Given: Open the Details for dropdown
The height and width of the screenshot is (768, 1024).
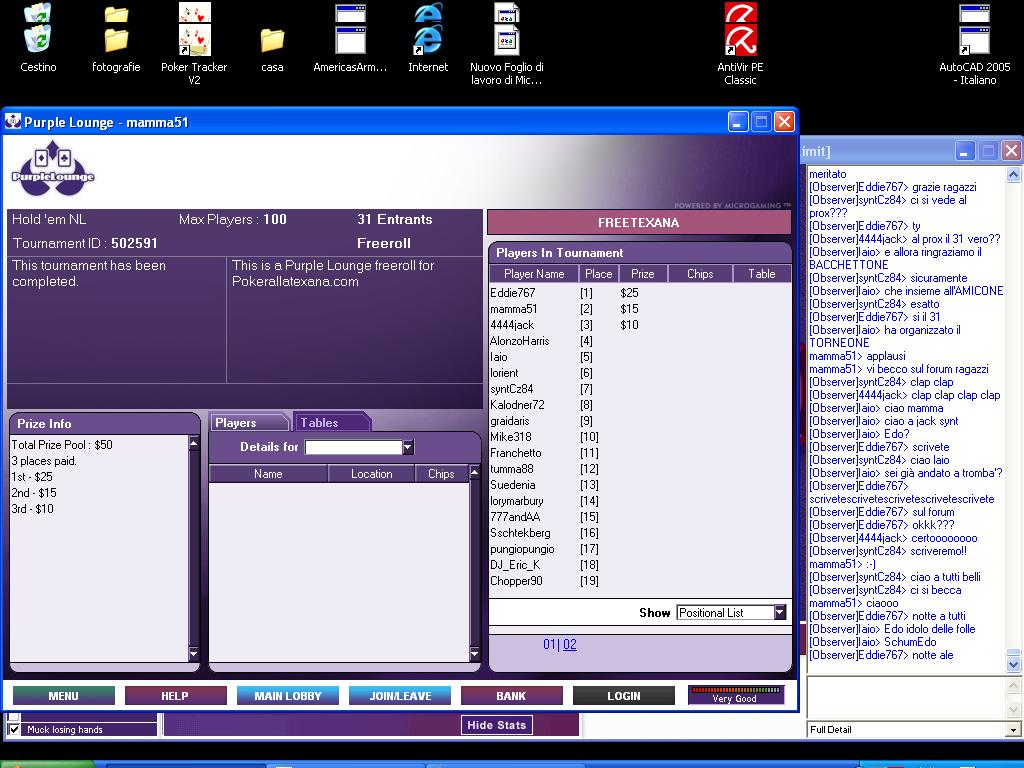Looking at the screenshot, I should [x=408, y=447].
